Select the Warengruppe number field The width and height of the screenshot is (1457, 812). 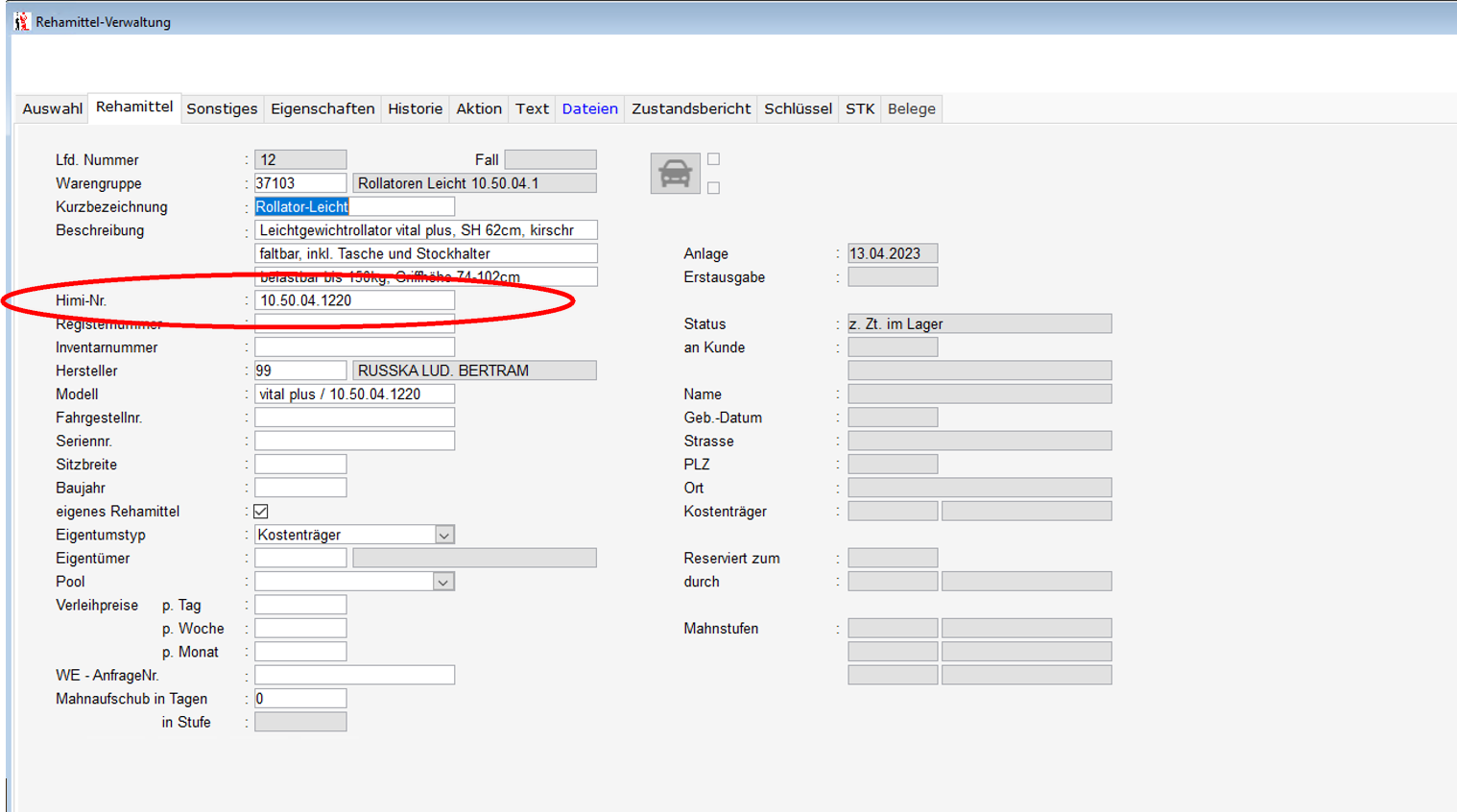coord(299,183)
